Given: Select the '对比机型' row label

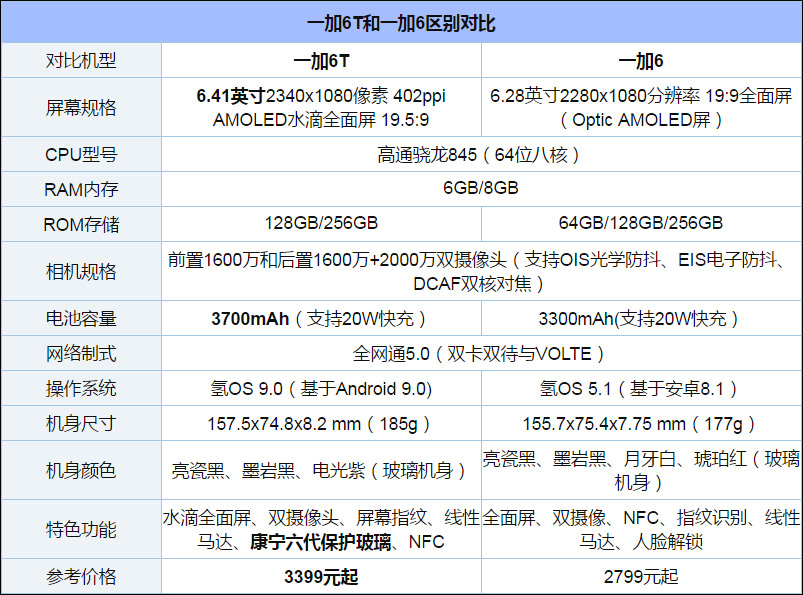Looking at the screenshot, I should coord(81,61).
